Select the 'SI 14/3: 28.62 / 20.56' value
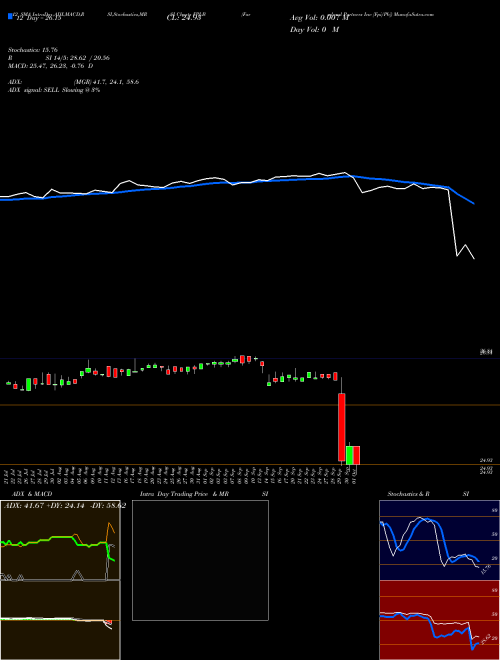This screenshot has height=660, width=500. click(x=78, y=58)
